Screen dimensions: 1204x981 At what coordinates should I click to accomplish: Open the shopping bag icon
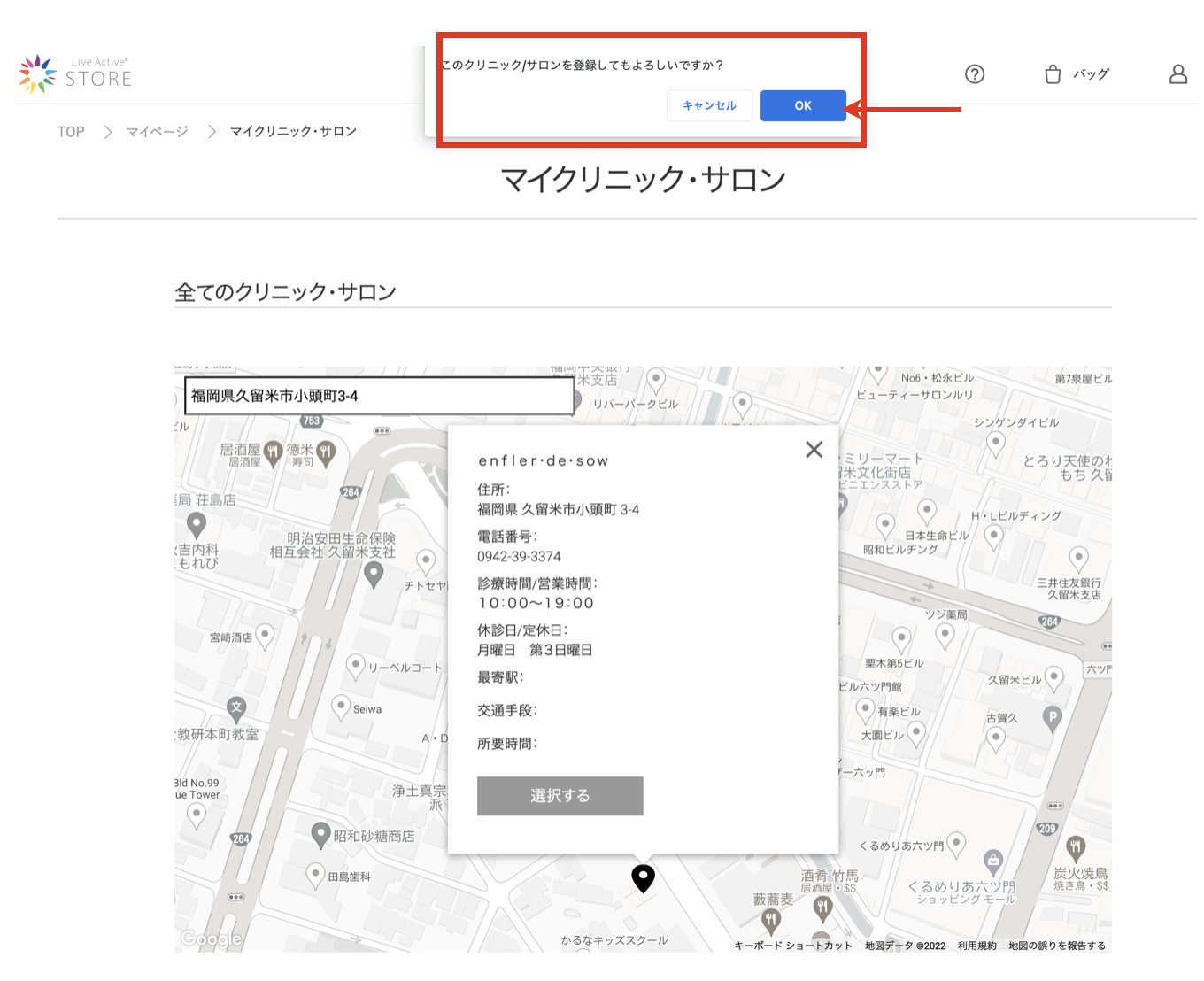point(1053,74)
